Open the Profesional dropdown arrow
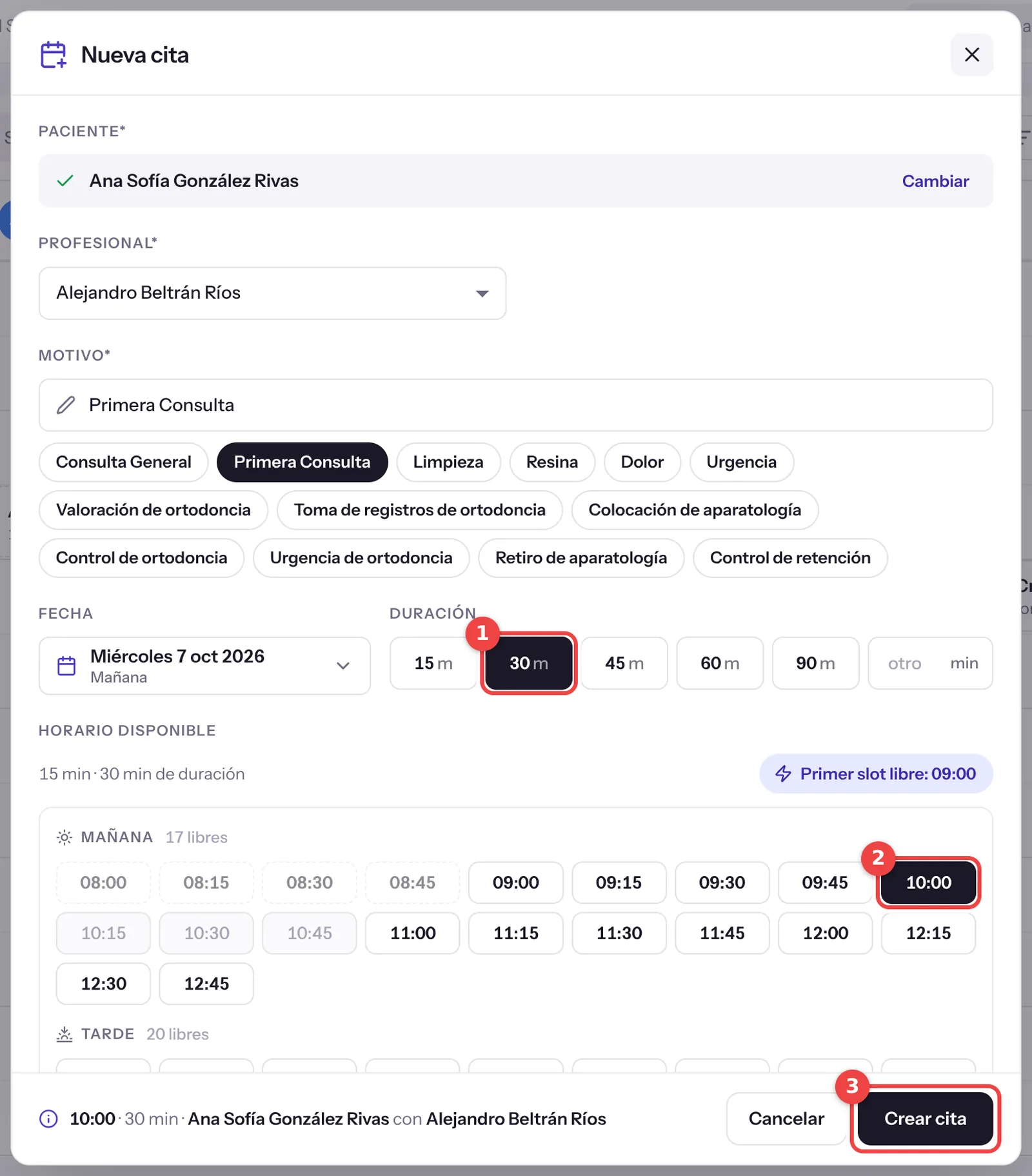This screenshot has width=1032, height=1176. point(482,294)
